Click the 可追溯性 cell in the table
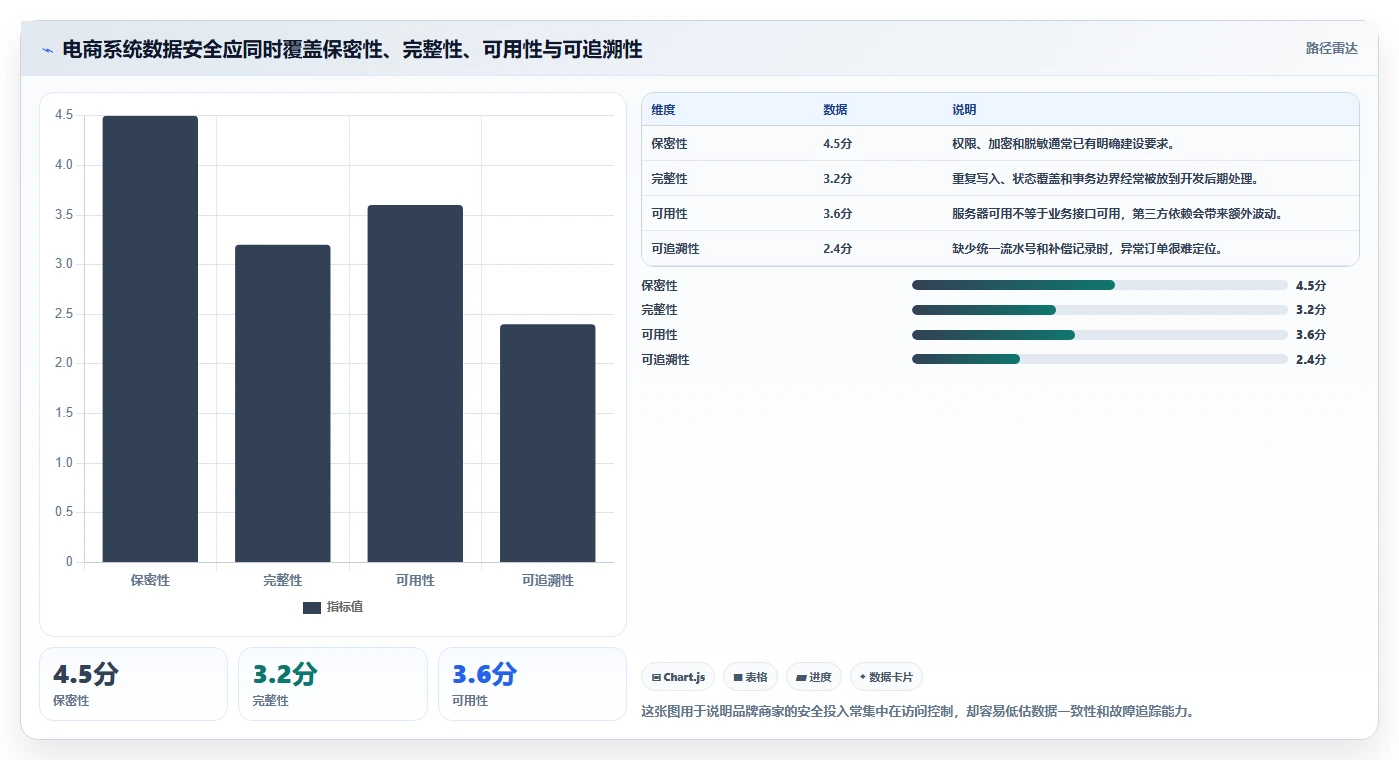Image resolution: width=1399 pixels, height=760 pixels. click(675, 249)
